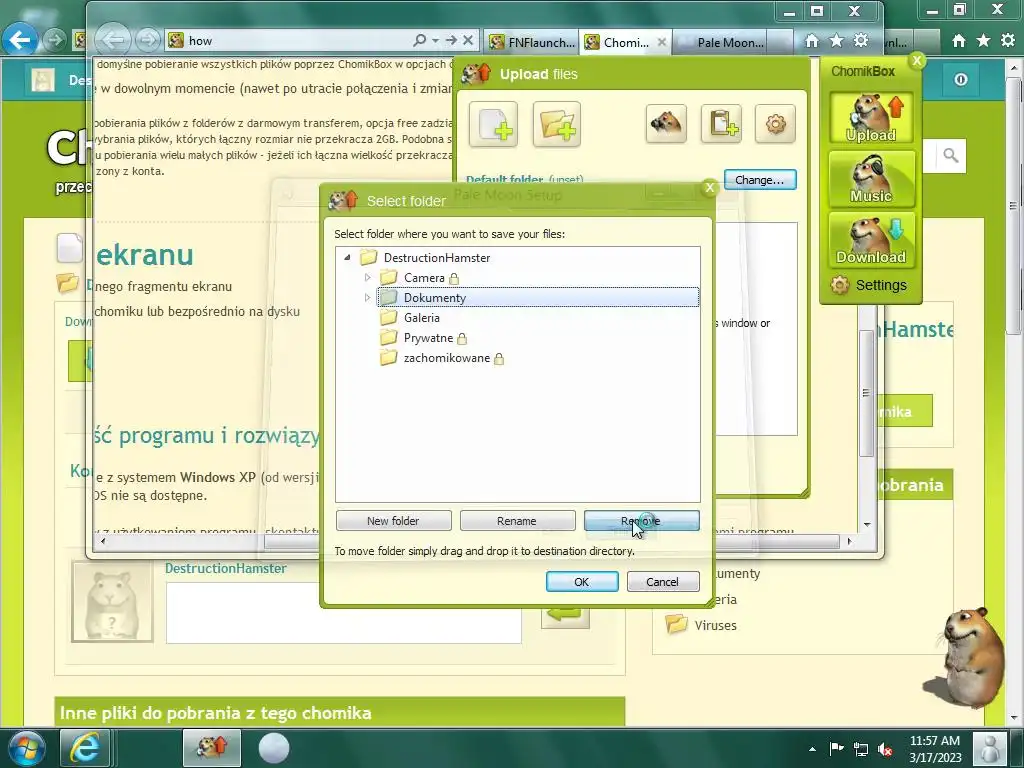Image resolution: width=1024 pixels, height=768 pixels.
Task: Close the ChomikBox panel
Action: tap(917, 61)
